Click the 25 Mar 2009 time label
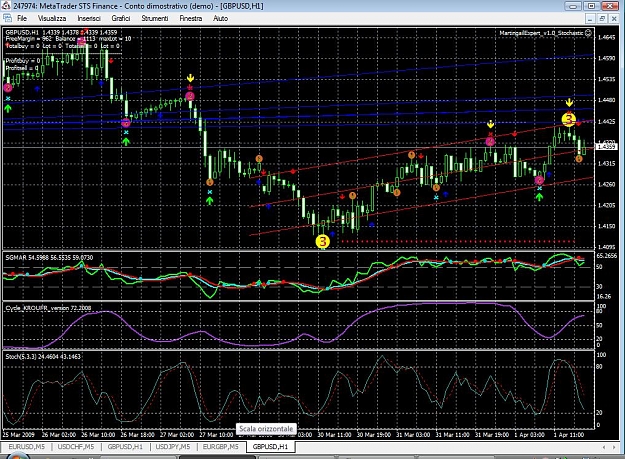The image size is (625, 459). [19, 434]
